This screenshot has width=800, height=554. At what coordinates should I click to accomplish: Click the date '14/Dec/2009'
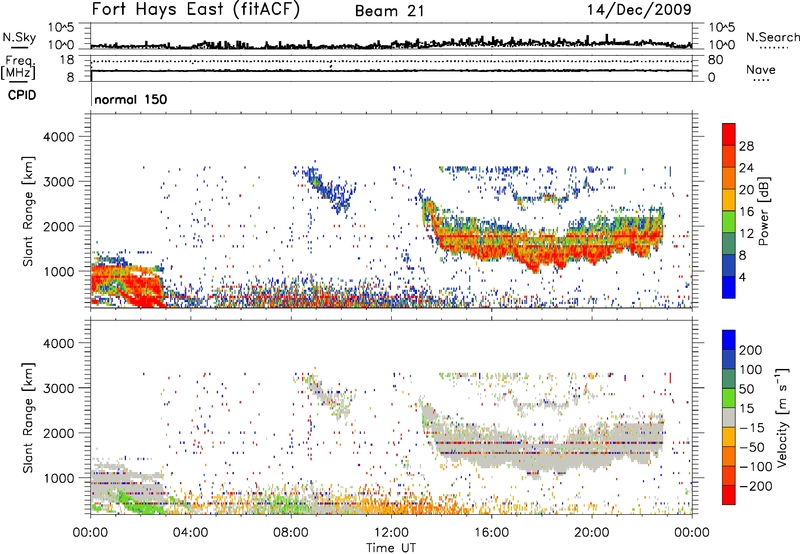[639, 9]
